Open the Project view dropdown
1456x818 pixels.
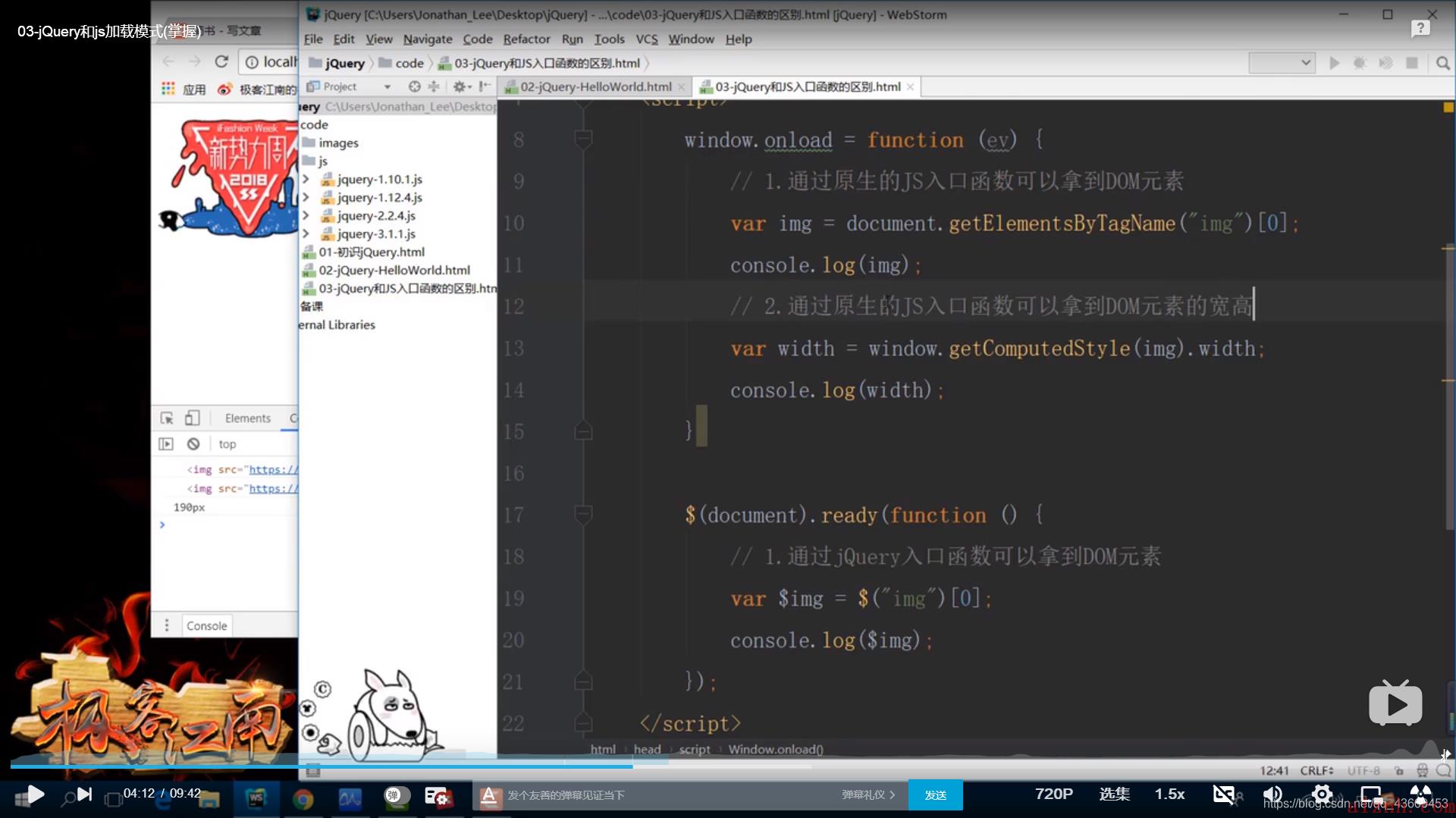tap(387, 86)
